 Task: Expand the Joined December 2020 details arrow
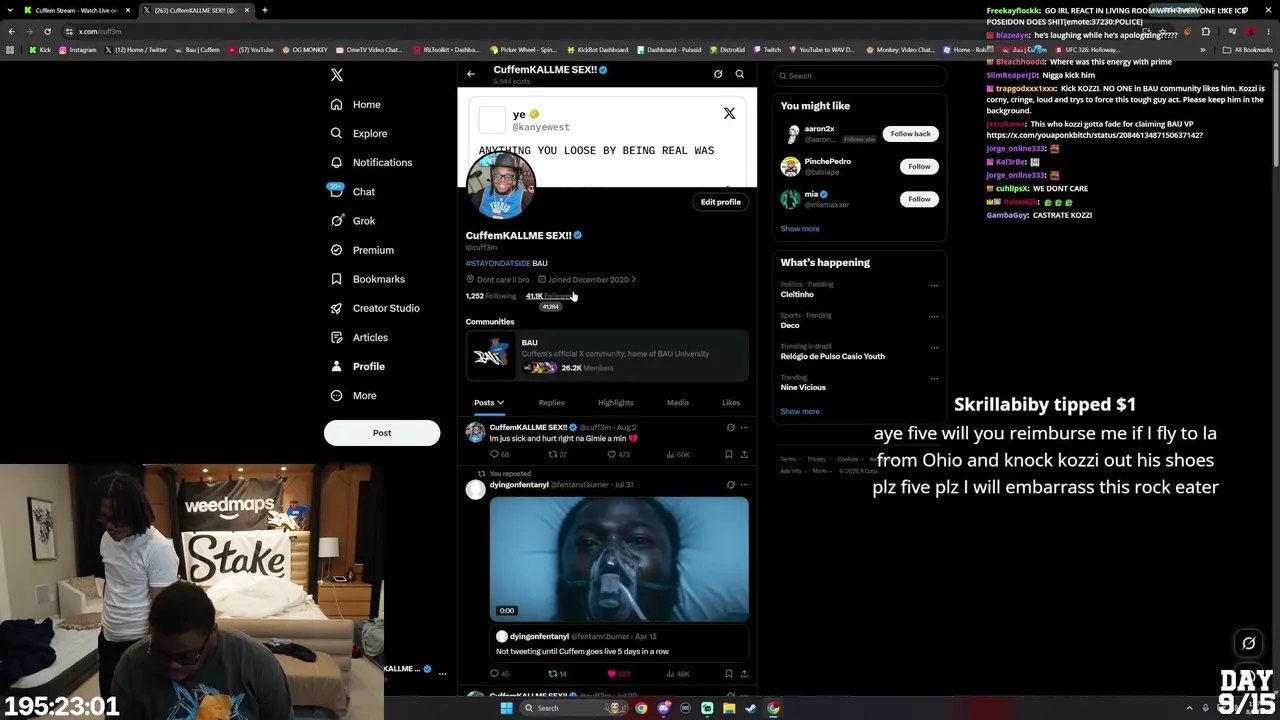[x=633, y=280]
